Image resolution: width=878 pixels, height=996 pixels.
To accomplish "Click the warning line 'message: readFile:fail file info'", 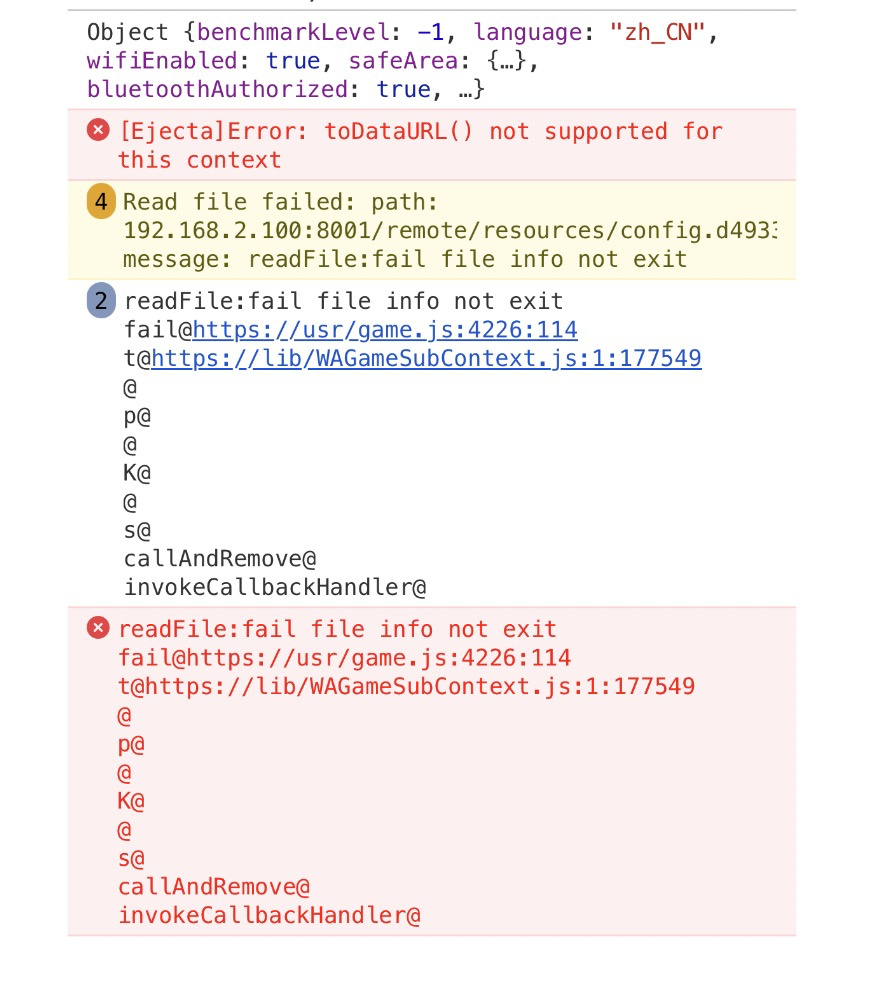I will pyautogui.click(x=405, y=260).
